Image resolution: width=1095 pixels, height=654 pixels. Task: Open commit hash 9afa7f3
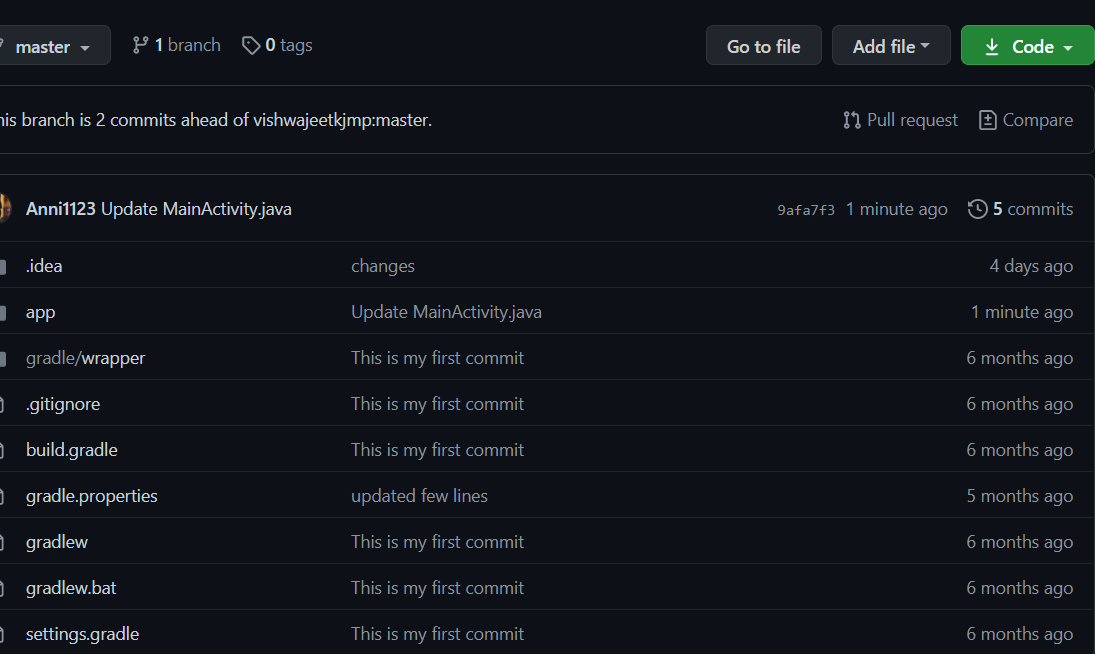point(806,210)
